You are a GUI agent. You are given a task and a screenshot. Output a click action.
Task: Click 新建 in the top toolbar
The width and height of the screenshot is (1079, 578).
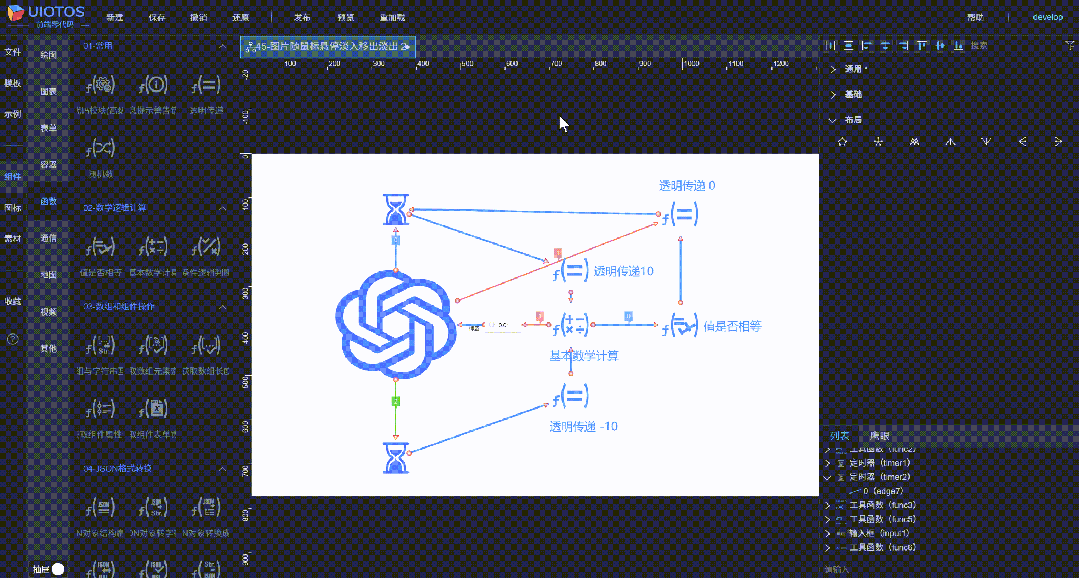[x=115, y=17]
